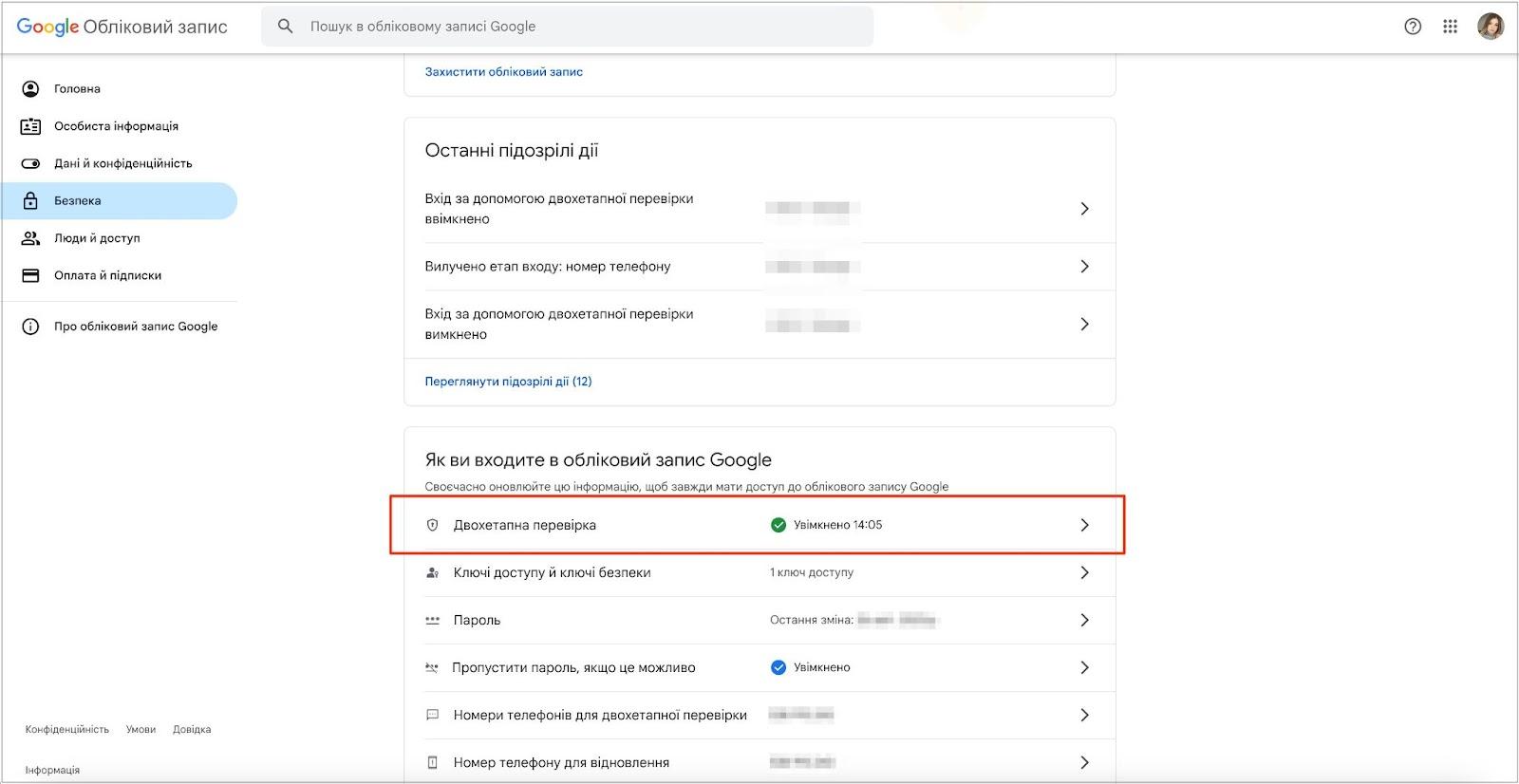Click the message icon beside 'Номери телефонів'
The image size is (1519, 784).
(x=433, y=715)
